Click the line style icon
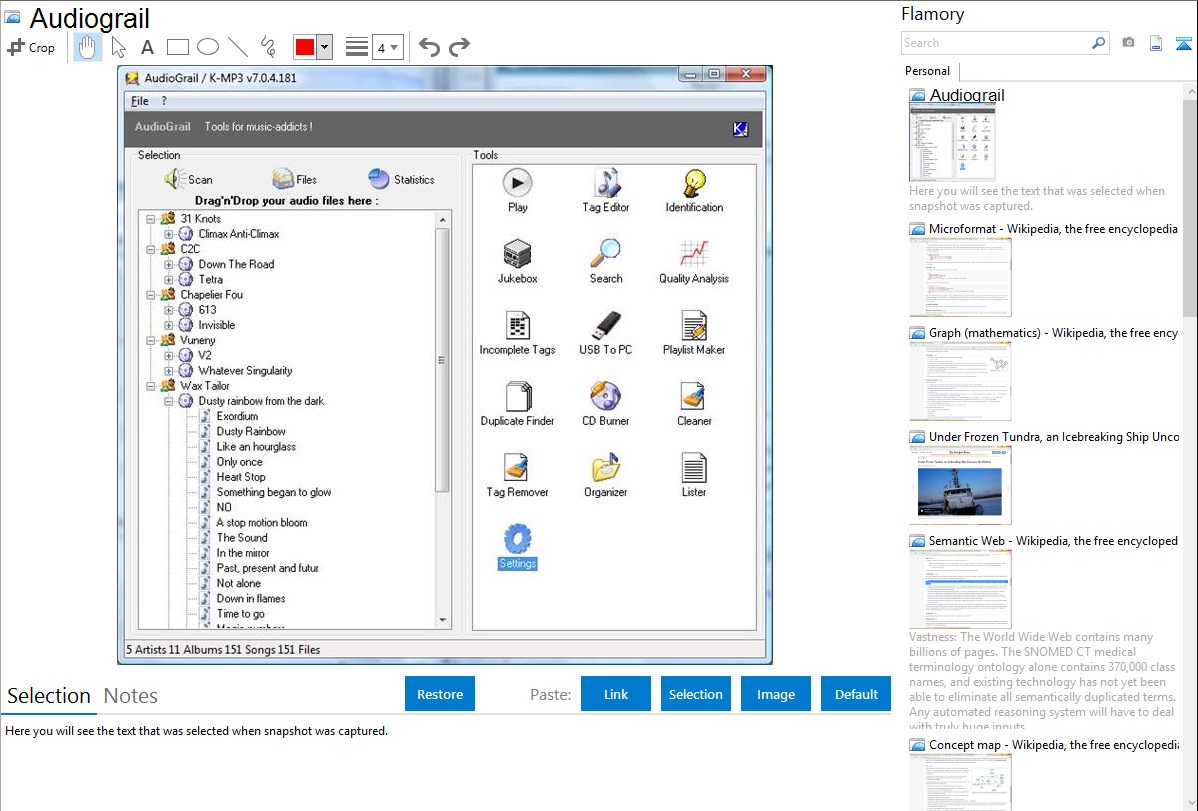The image size is (1198, 811). pos(357,47)
